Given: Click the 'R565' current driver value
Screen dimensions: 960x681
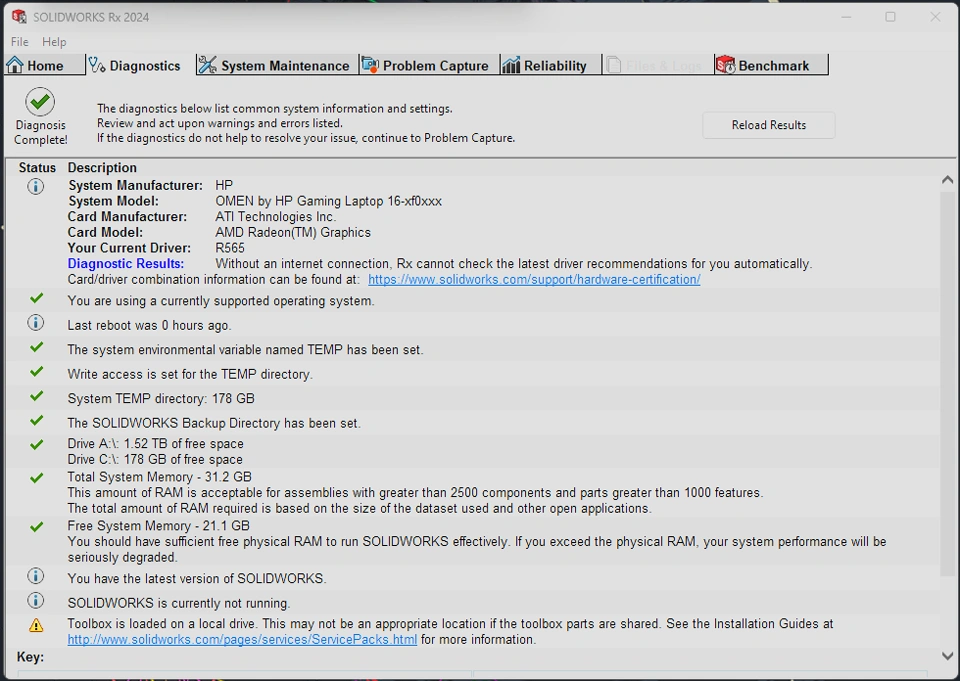Looking at the screenshot, I should coord(230,248).
